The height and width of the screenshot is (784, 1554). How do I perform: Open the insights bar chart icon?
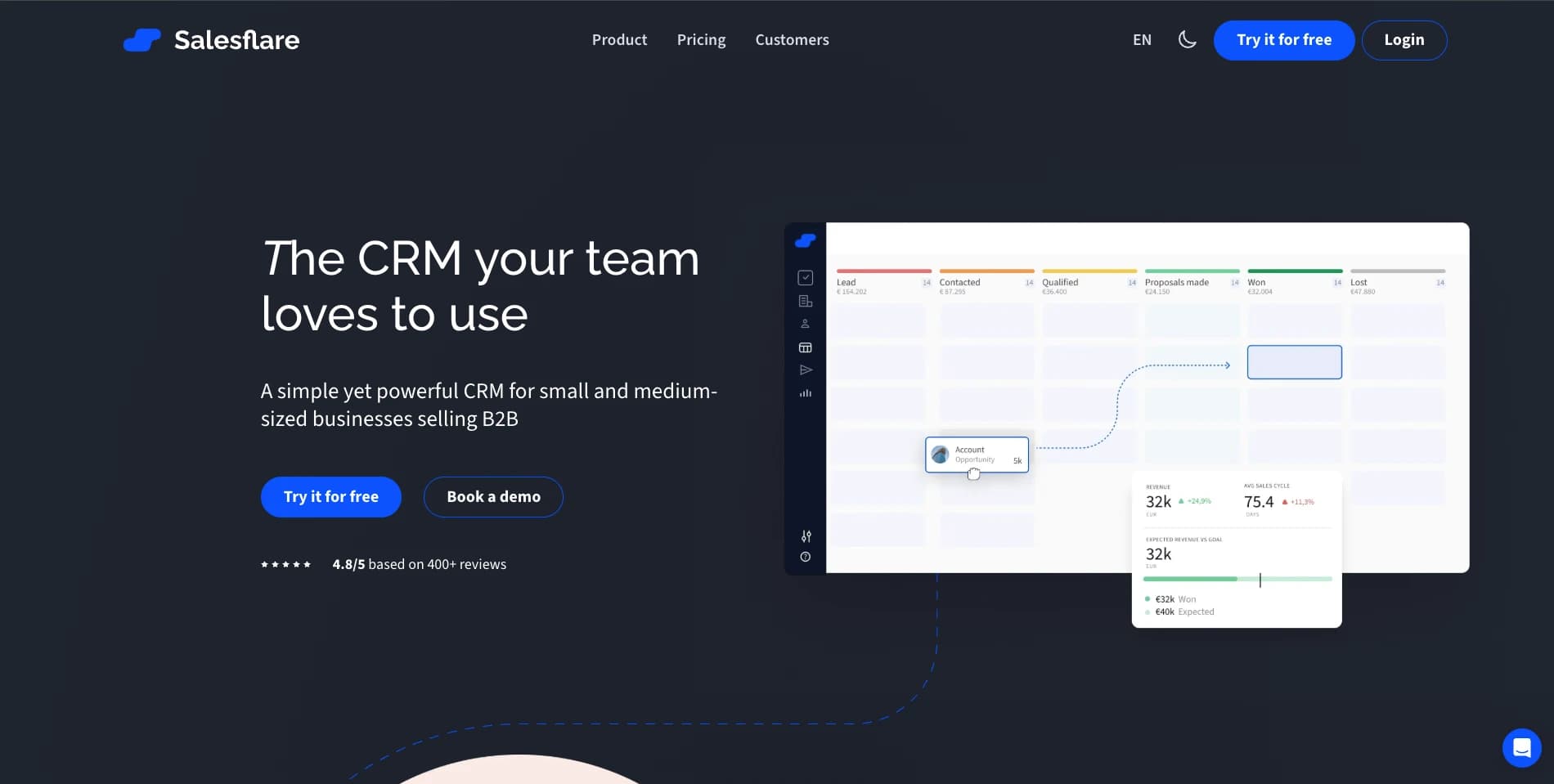[805, 392]
